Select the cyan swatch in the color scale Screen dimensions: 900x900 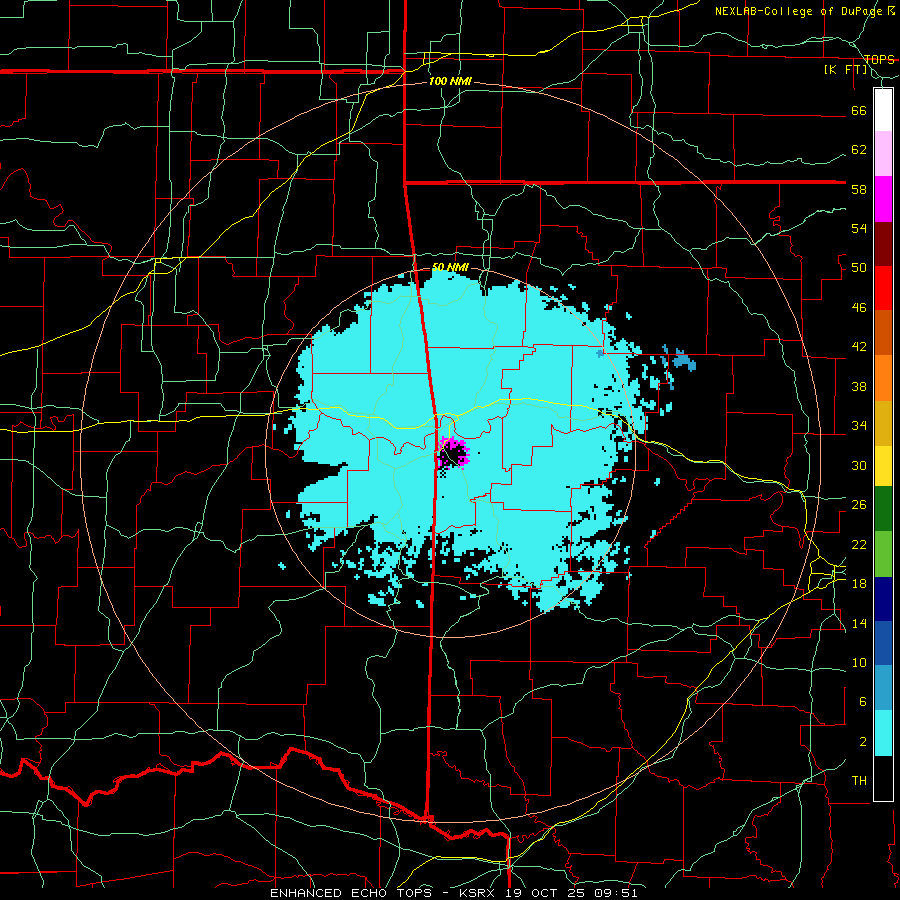tap(883, 733)
